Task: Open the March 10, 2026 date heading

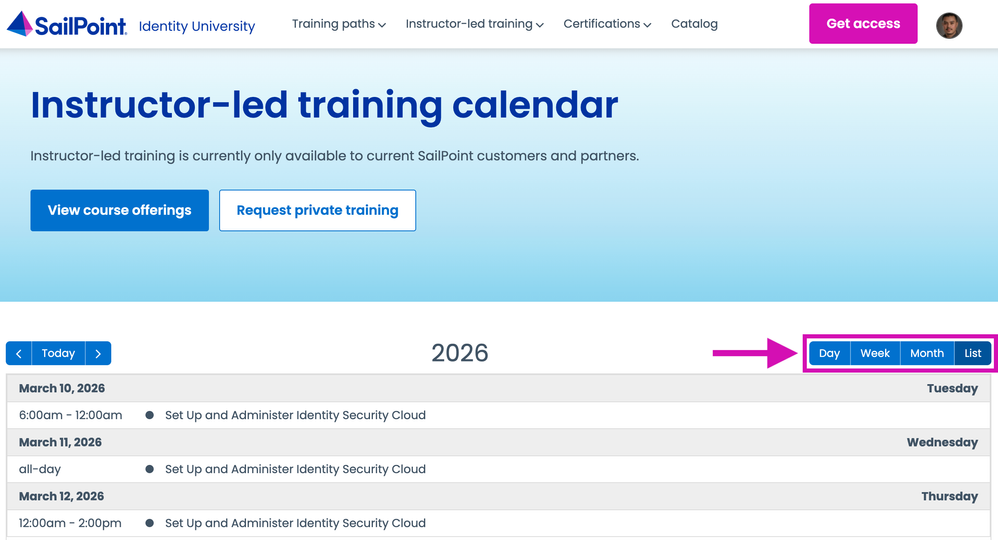Action: pyautogui.click(x=62, y=388)
